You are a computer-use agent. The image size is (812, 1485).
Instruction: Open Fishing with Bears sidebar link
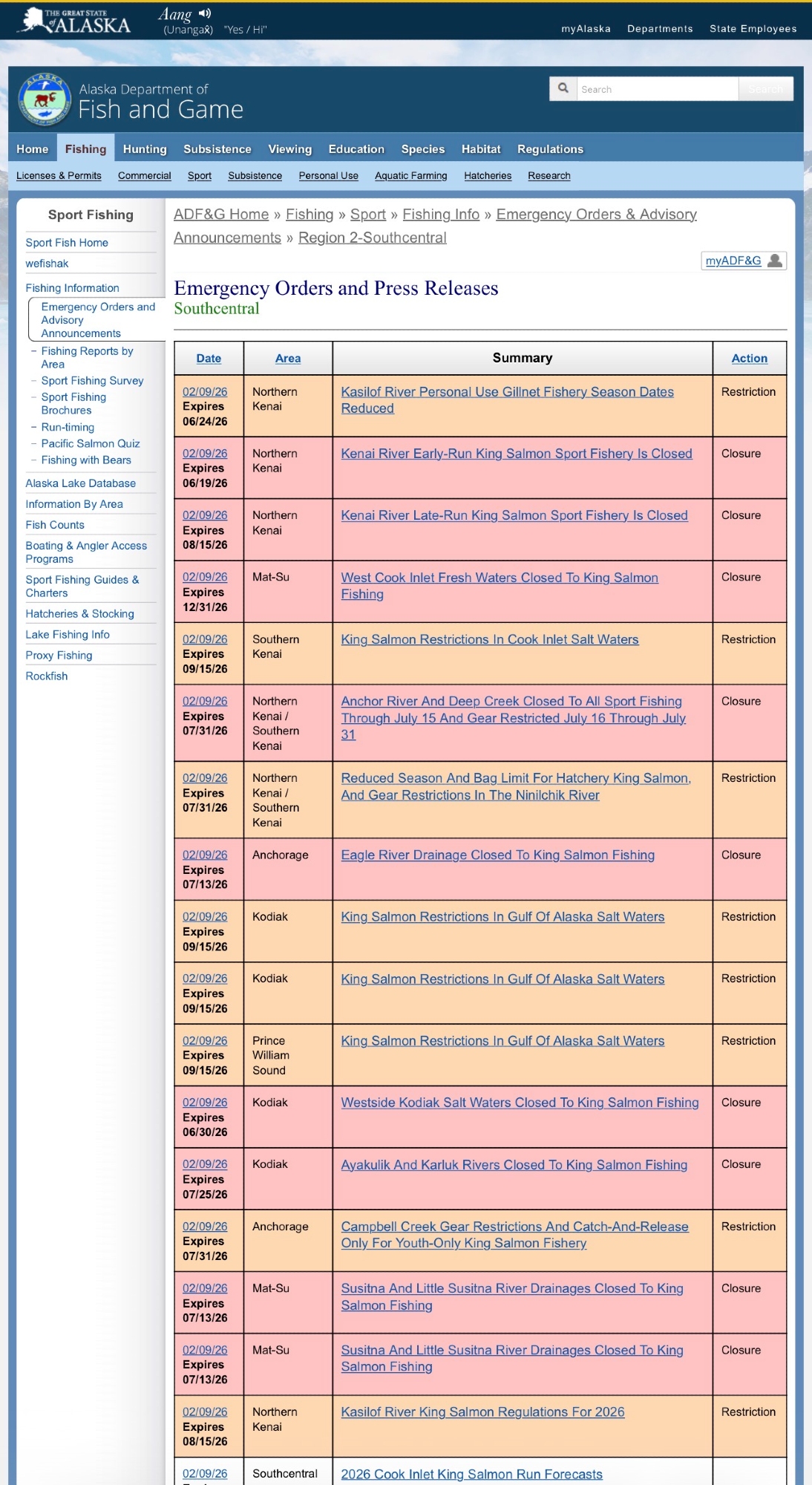pyautogui.click(x=86, y=460)
